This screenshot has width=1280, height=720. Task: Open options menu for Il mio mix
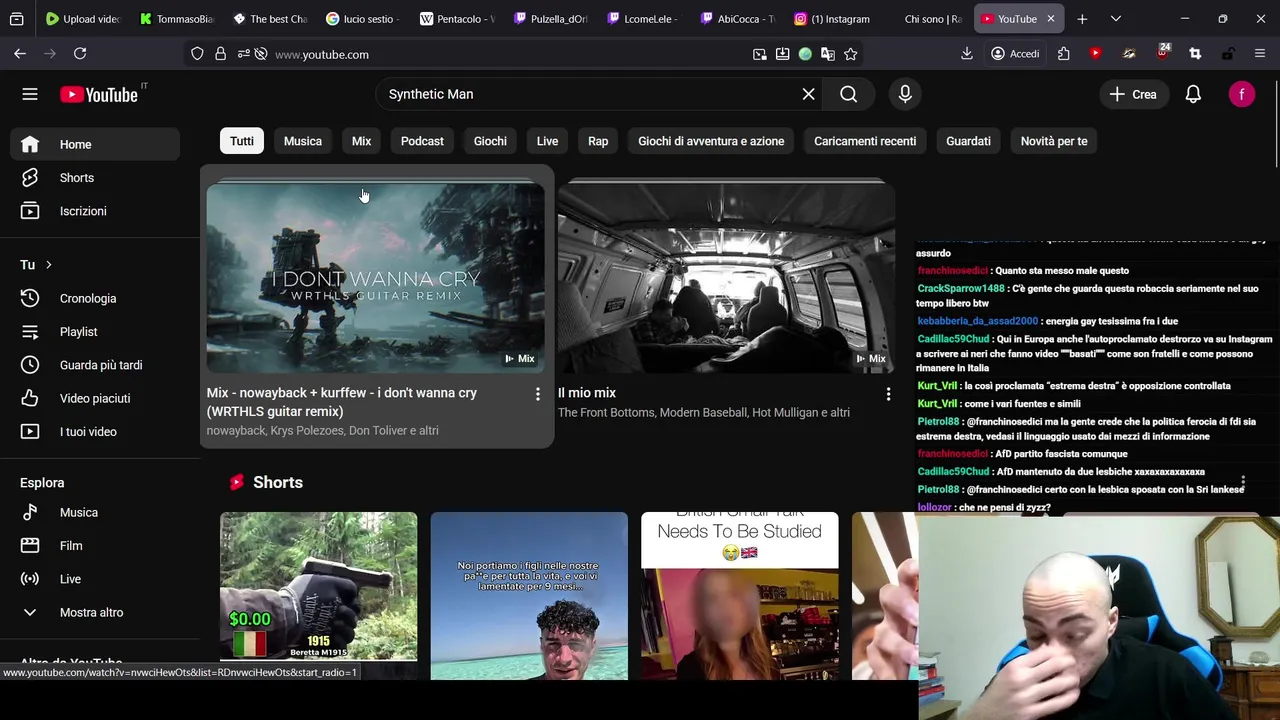click(888, 394)
